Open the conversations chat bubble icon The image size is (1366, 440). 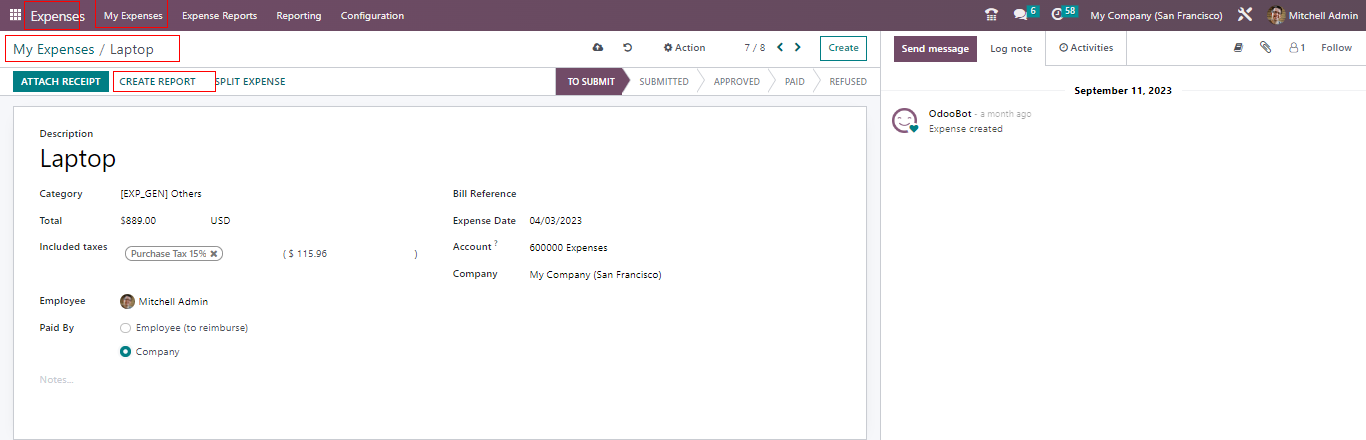(1020, 15)
